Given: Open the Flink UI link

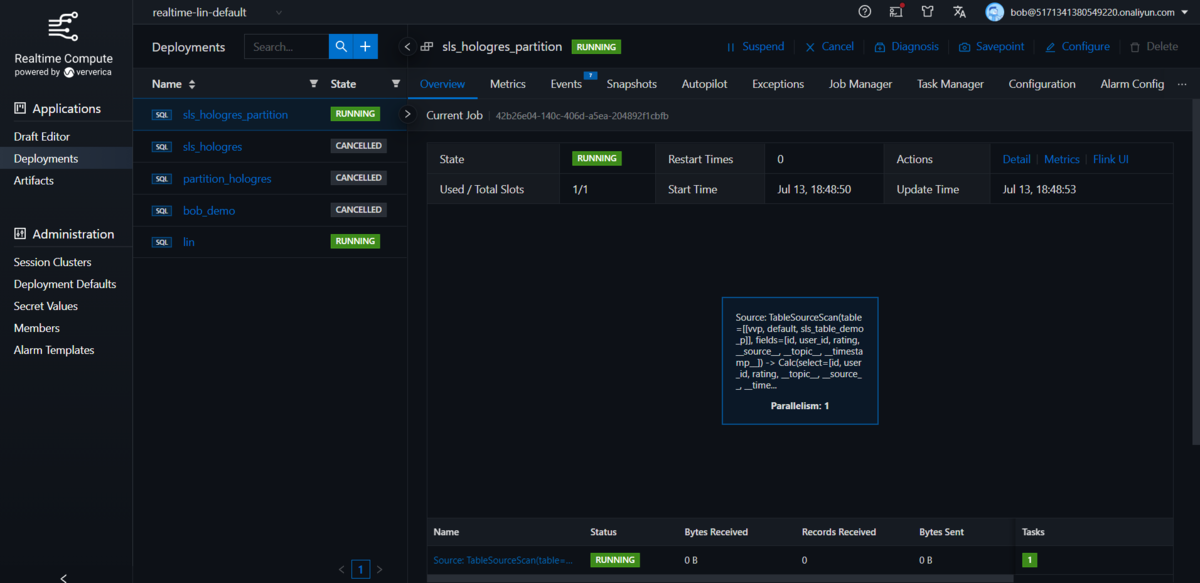Looking at the screenshot, I should (1110, 159).
